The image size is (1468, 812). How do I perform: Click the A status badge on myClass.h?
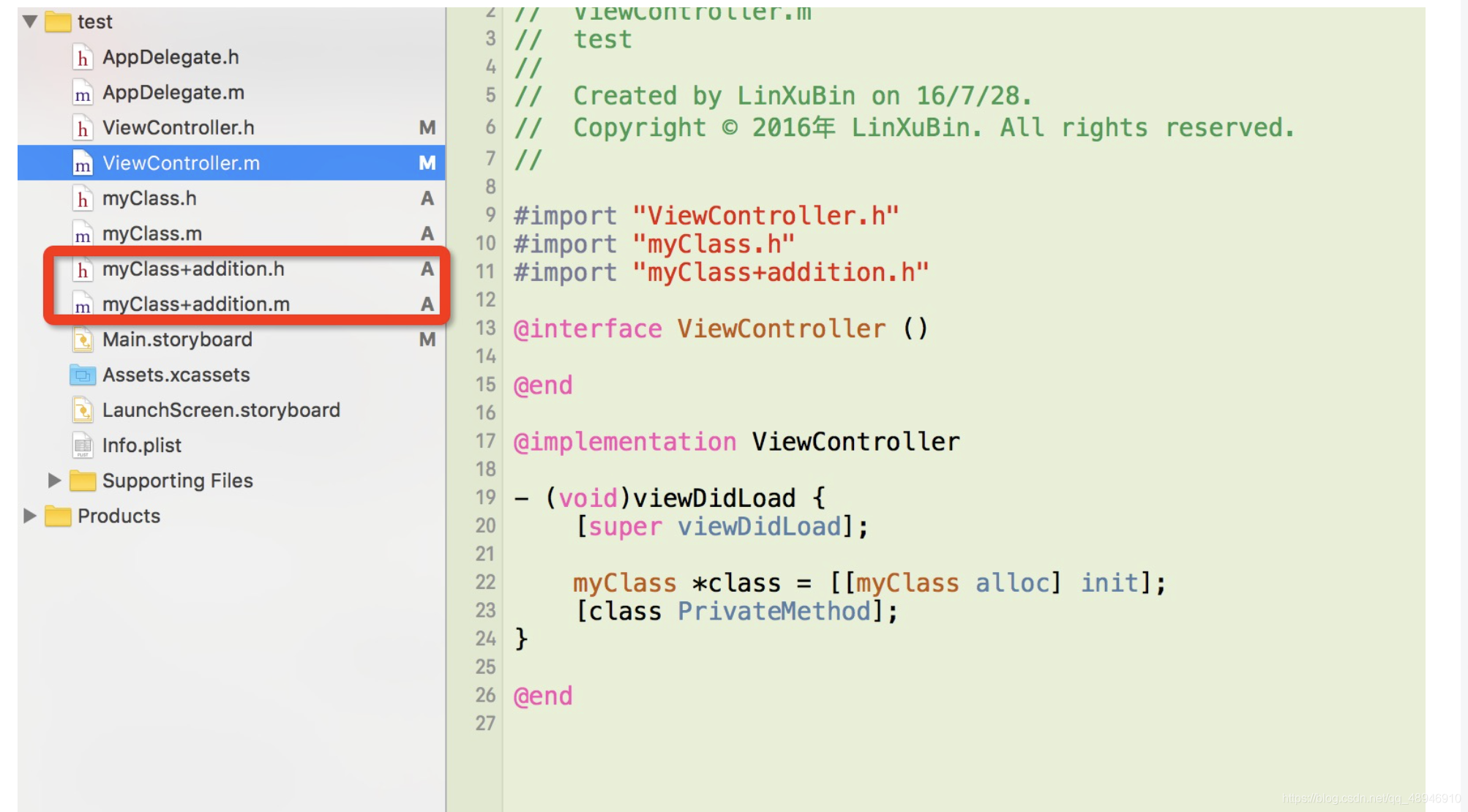427,198
